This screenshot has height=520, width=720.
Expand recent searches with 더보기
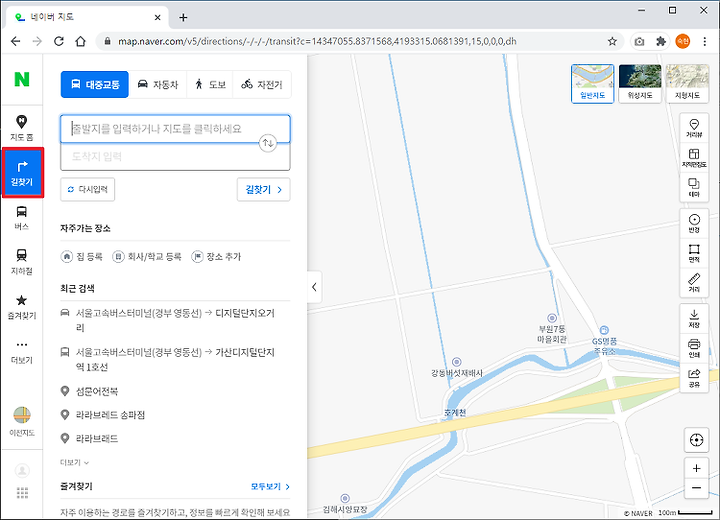tap(74, 463)
